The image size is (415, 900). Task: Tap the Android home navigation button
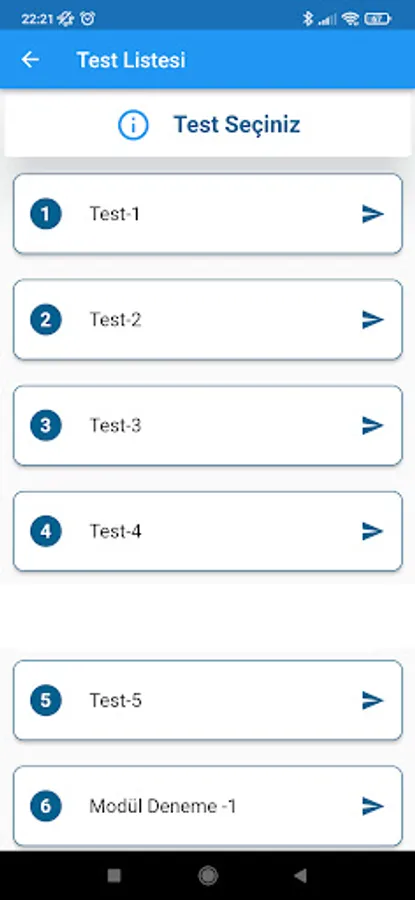pyautogui.click(x=208, y=875)
